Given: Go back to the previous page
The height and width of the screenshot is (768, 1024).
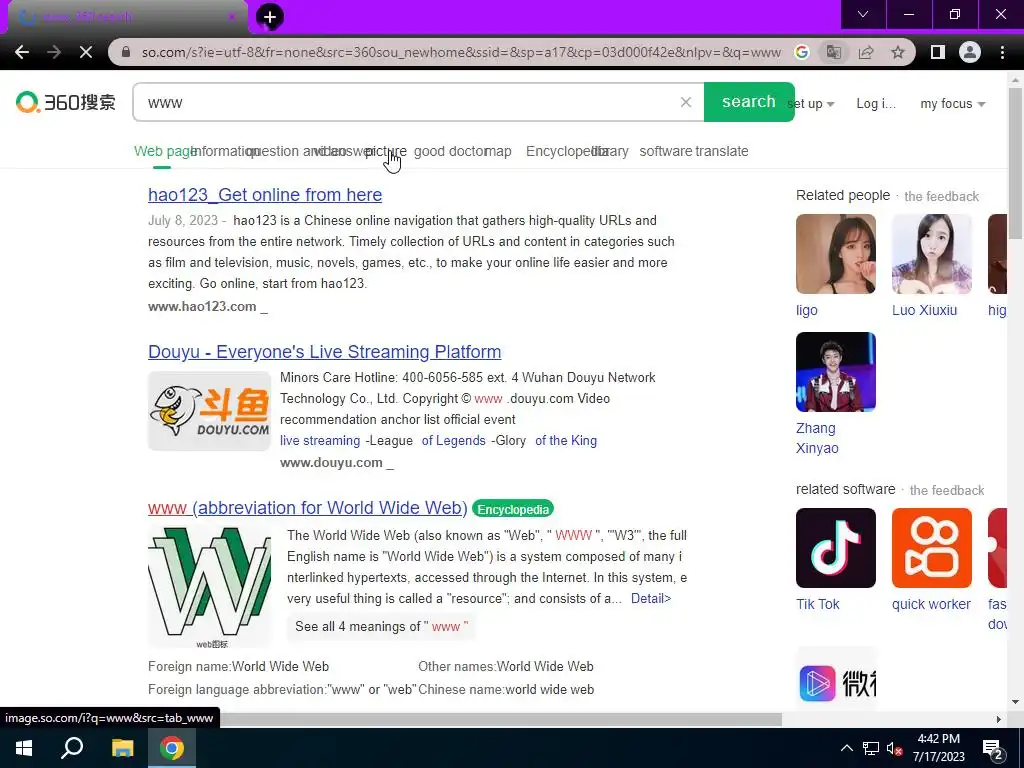Looking at the screenshot, I should point(22,52).
